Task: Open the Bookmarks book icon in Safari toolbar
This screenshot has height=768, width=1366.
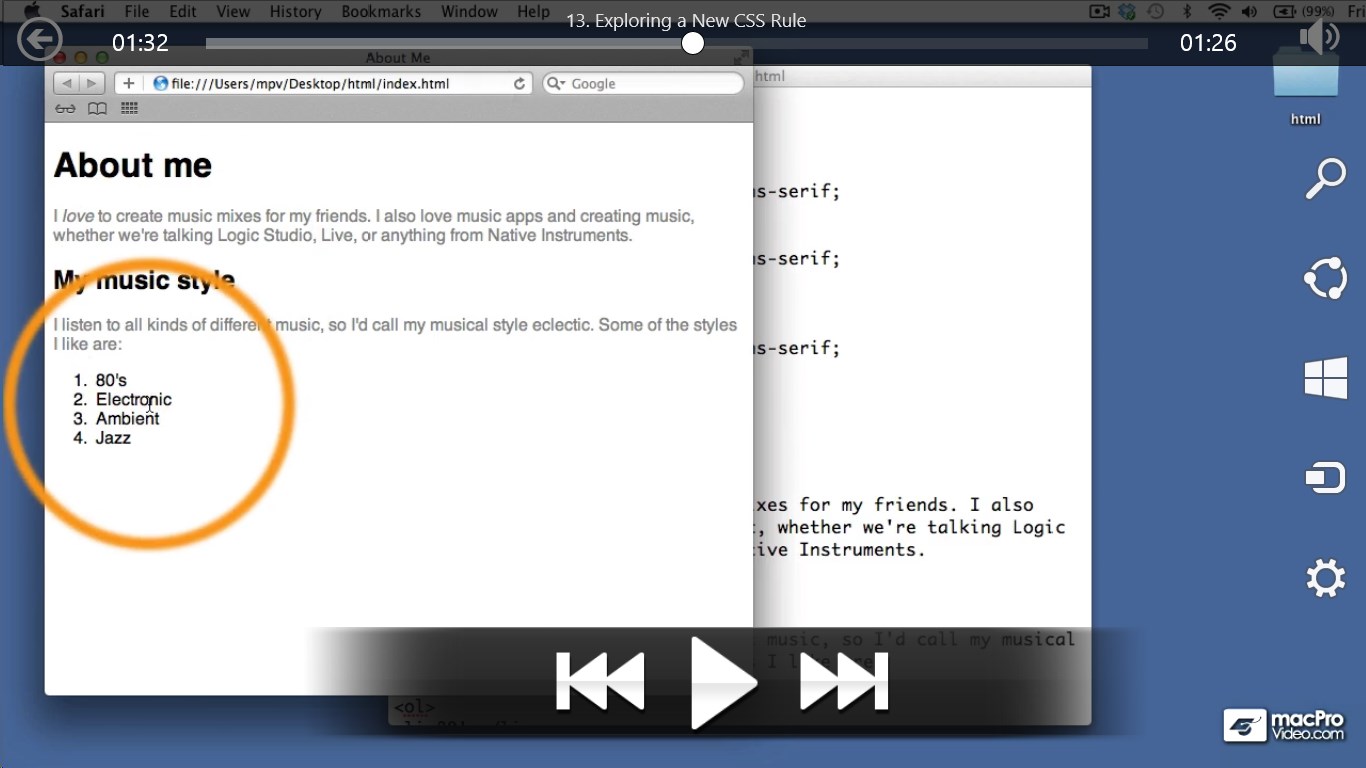Action: click(97, 108)
